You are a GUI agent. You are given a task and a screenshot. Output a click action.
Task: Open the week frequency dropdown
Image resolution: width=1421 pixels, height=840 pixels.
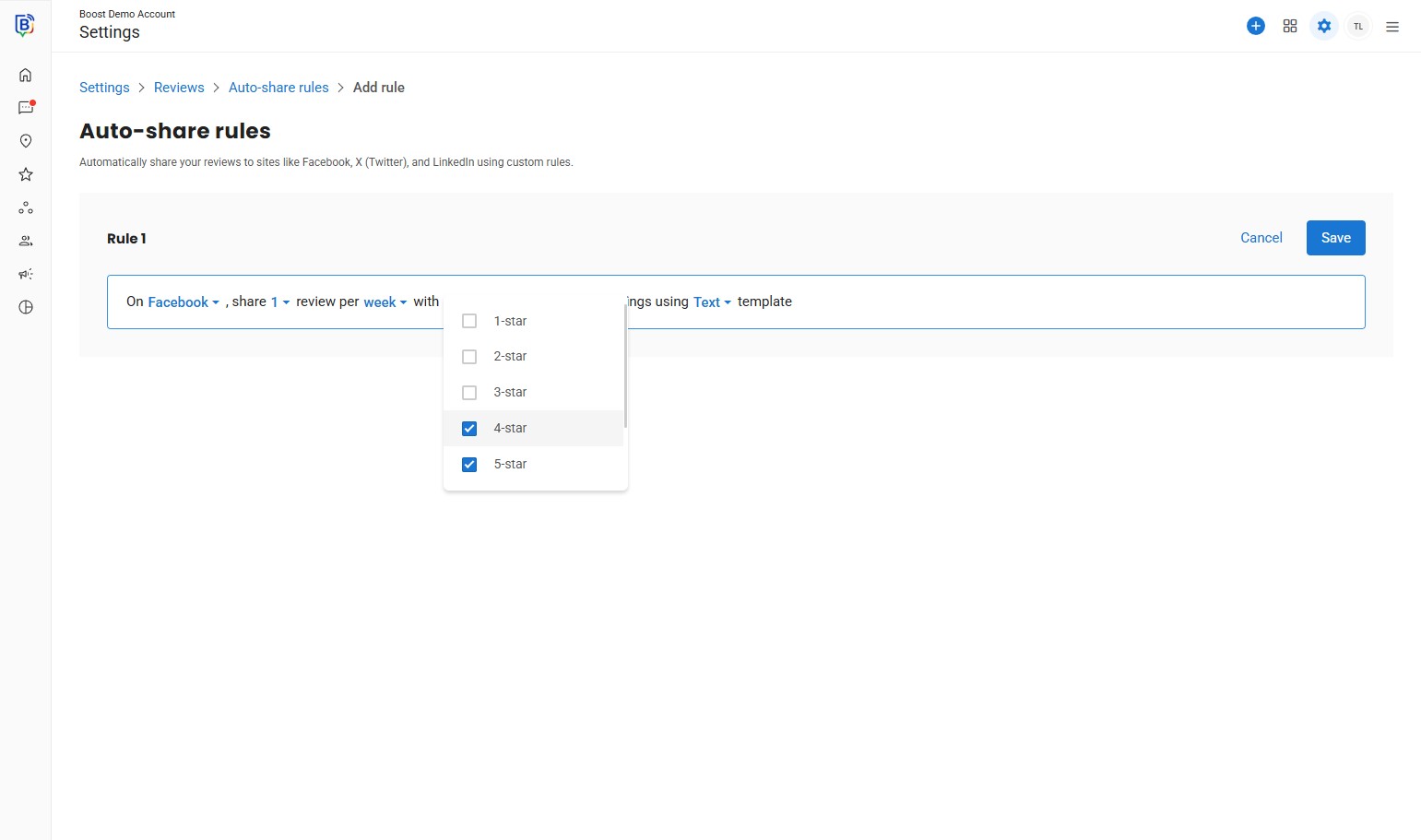385,302
